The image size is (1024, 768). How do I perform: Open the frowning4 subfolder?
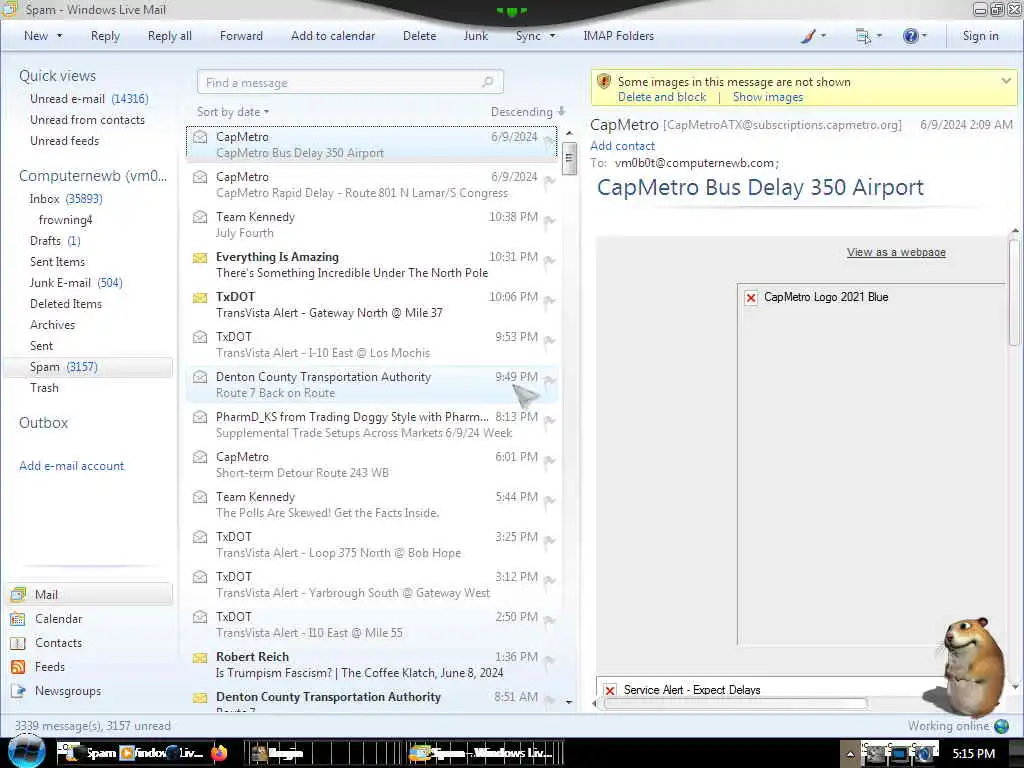click(65, 219)
